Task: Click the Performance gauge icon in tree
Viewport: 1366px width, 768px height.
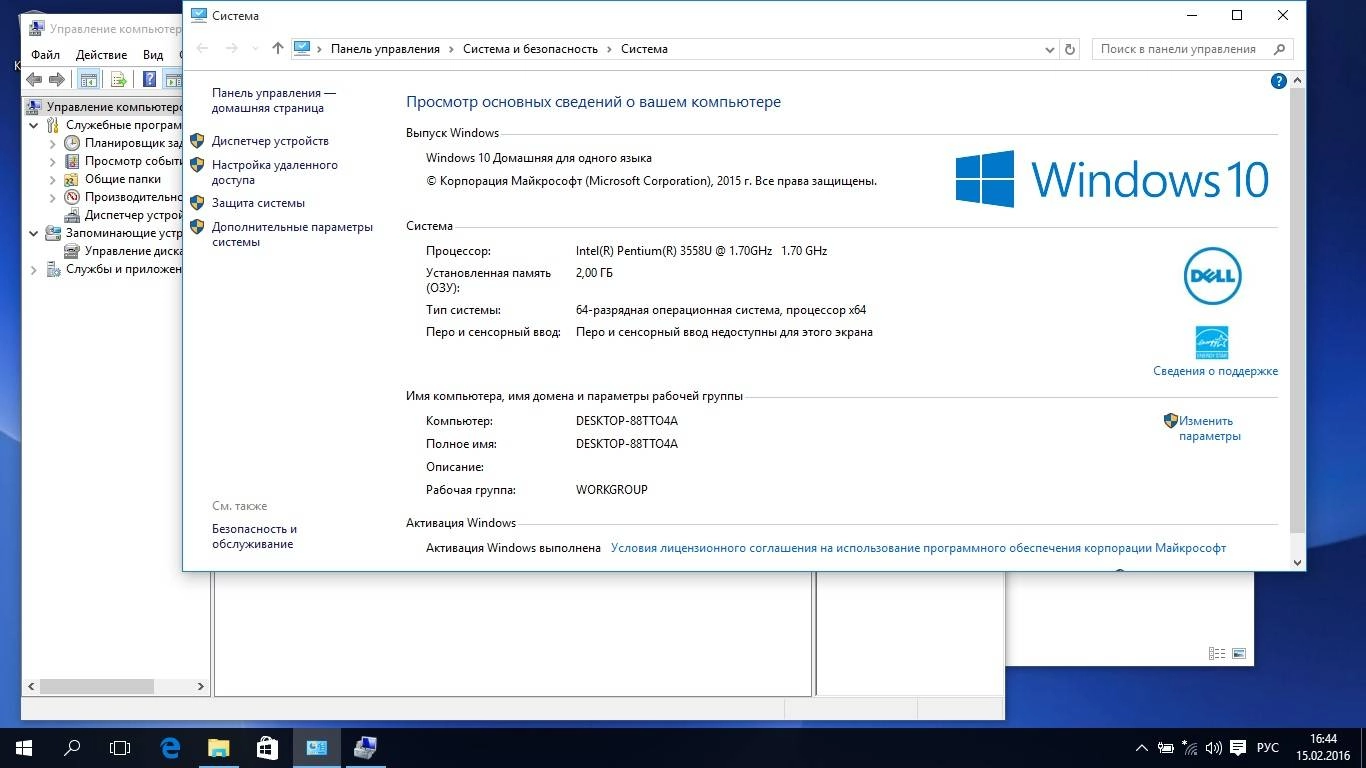Action: pos(72,197)
